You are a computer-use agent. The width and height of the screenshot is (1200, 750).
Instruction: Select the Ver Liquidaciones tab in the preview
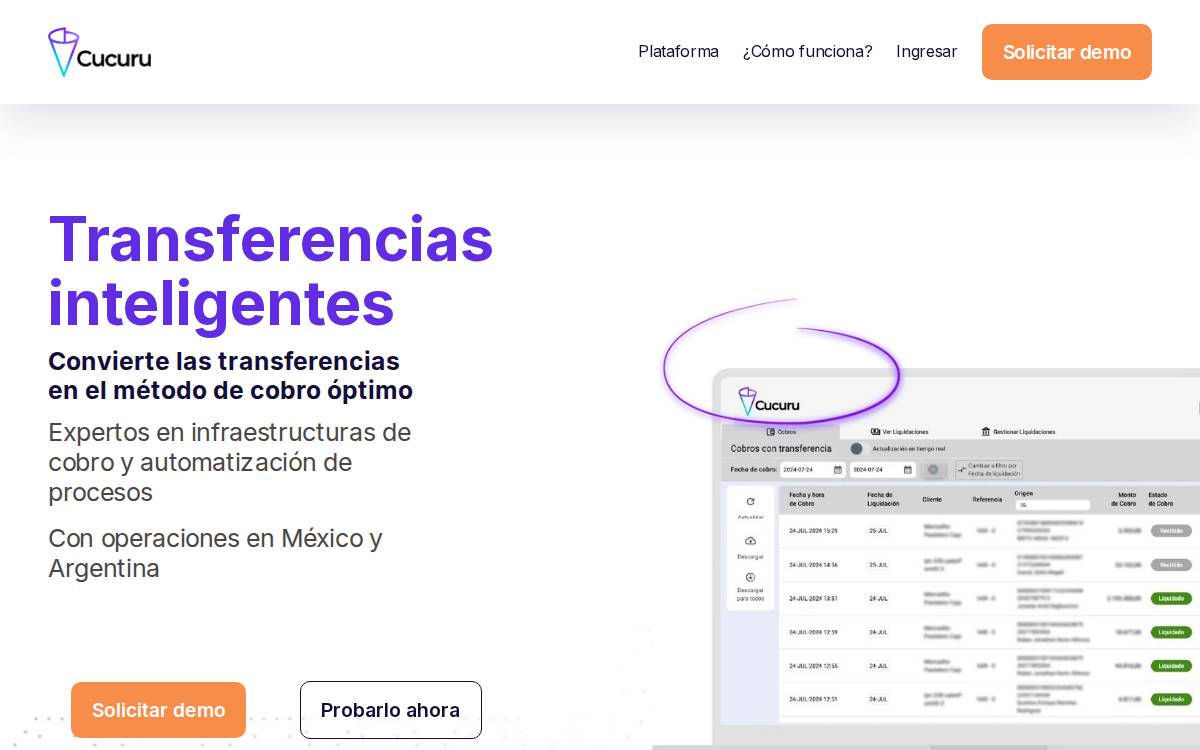[x=899, y=432]
